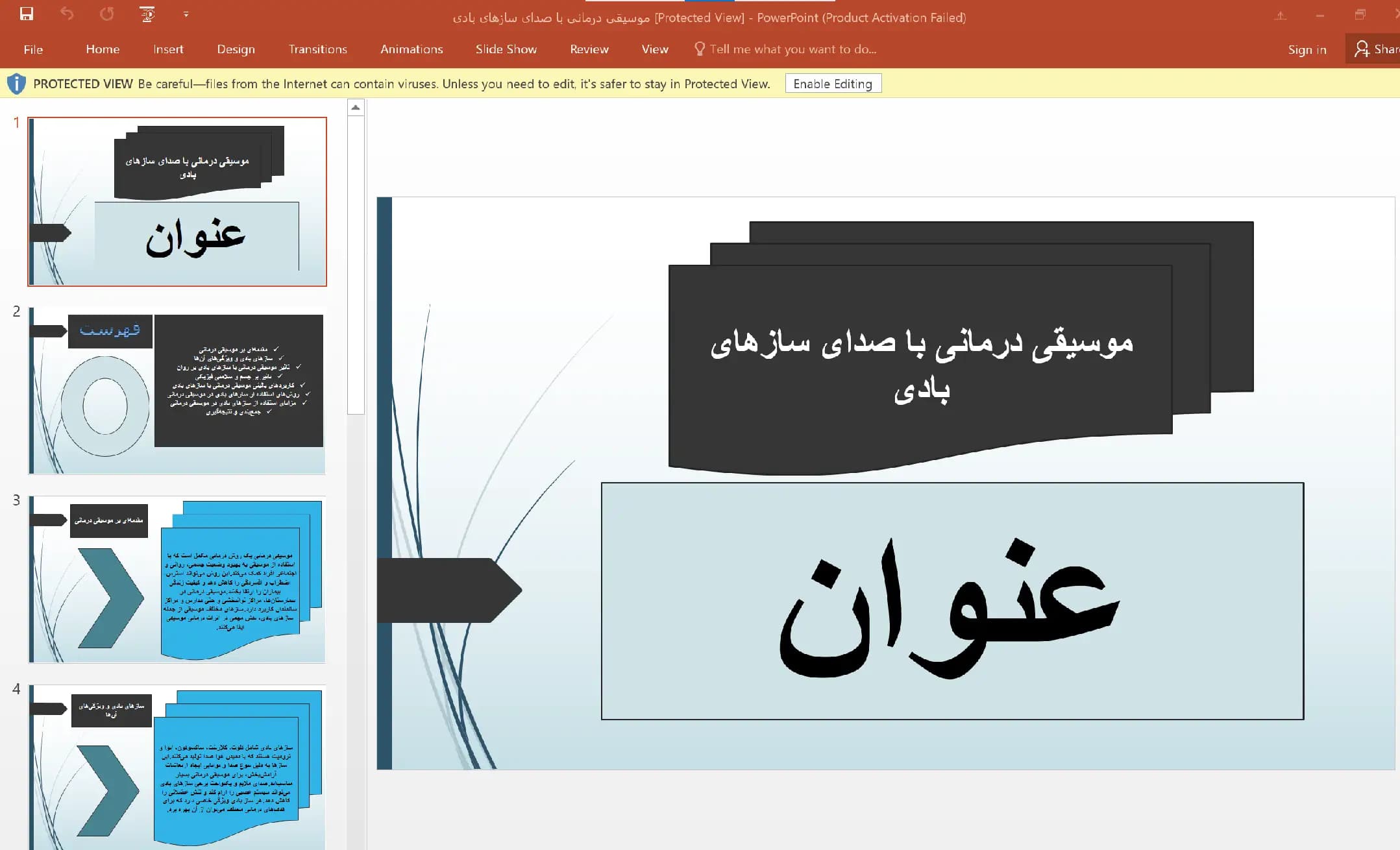1400x850 pixels.
Task: Open the Insert tab
Action: click(x=168, y=49)
